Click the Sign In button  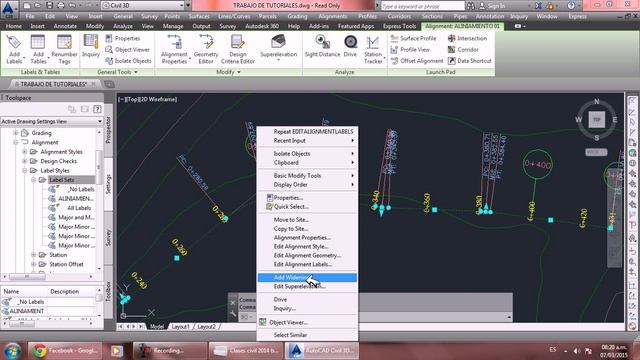pos(492,6)
